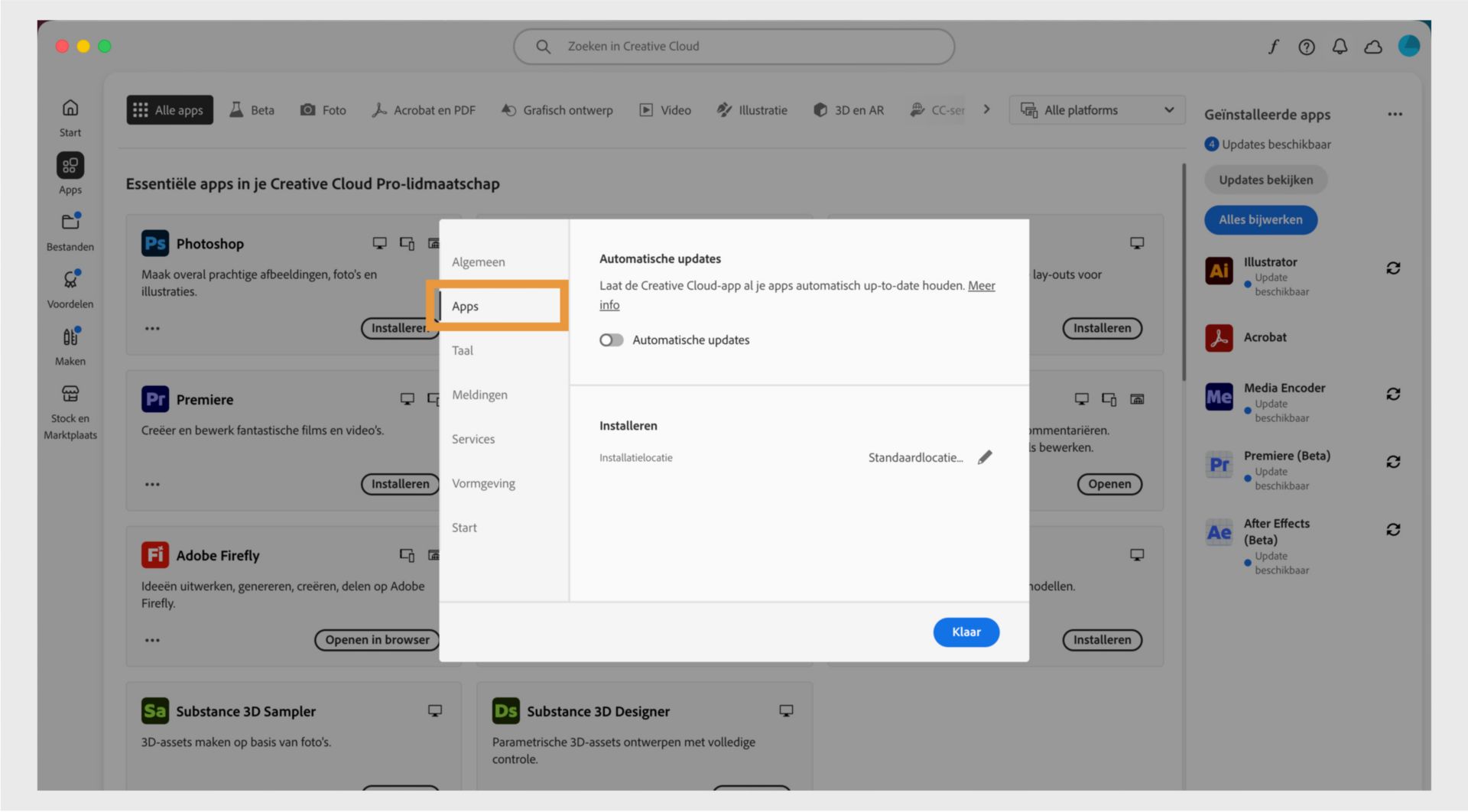Follow the Meer info link

982,286
